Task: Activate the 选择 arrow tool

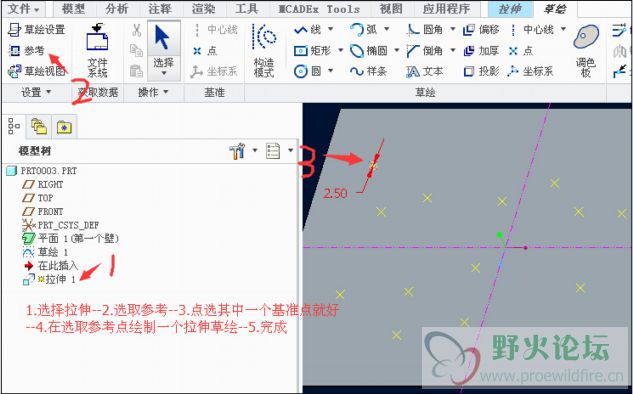Action: click(163, 44)
